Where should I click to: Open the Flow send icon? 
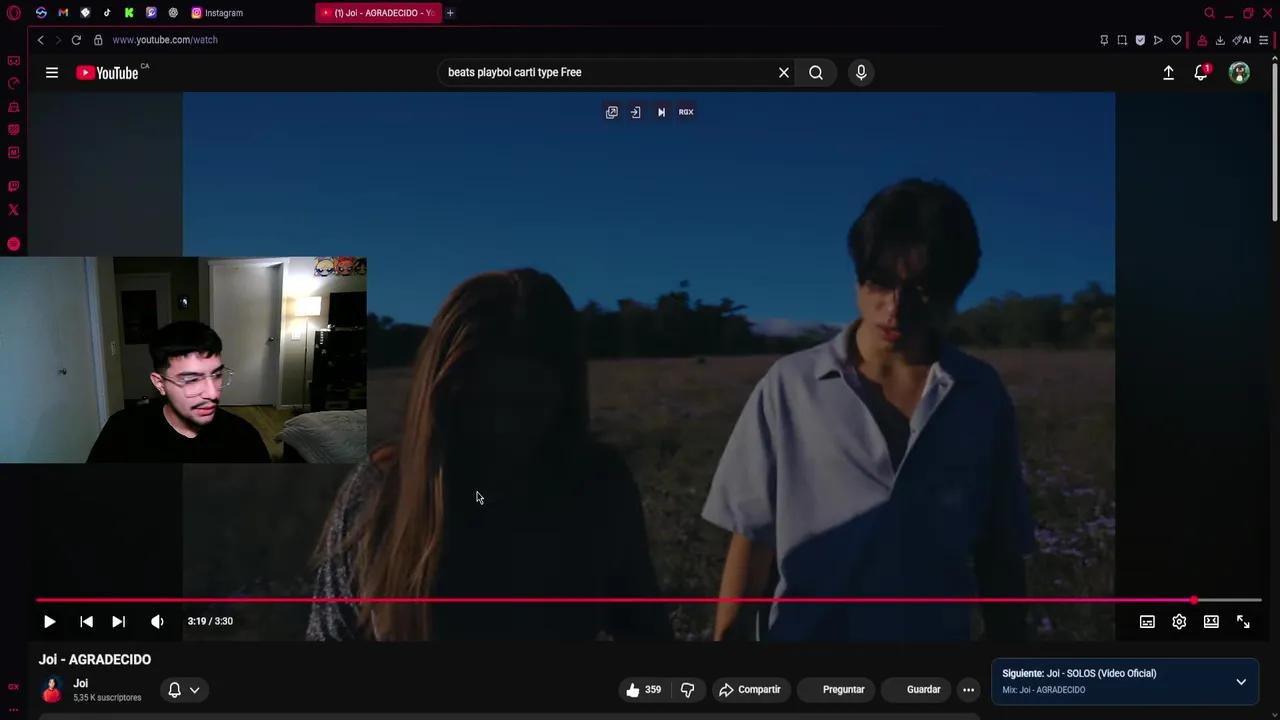pyautogui.click(x=1158, y=40)
